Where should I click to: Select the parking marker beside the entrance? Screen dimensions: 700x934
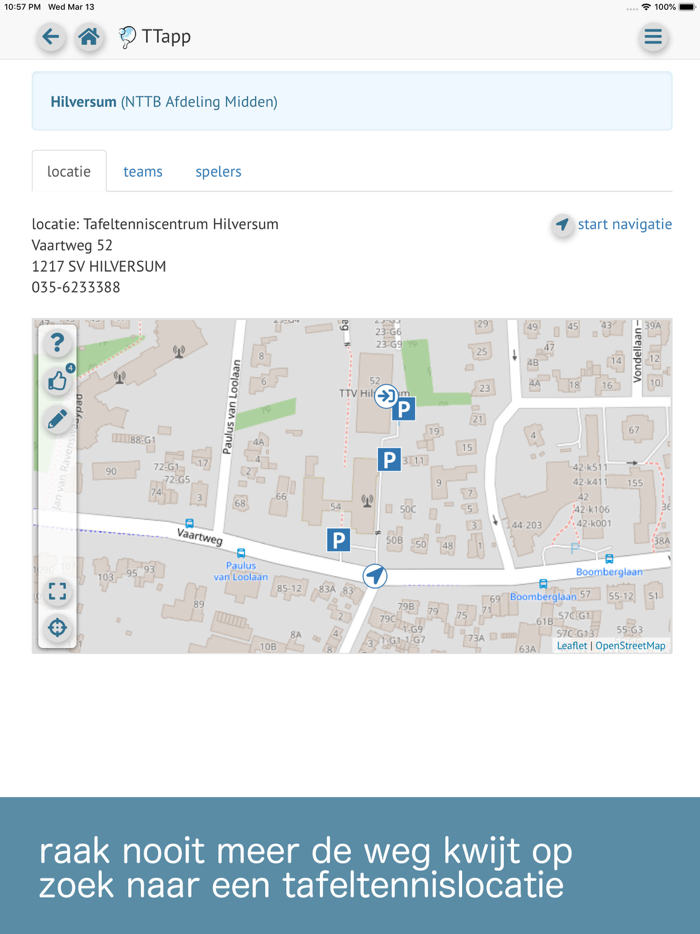pyautogui.click(x=403, y=409)
